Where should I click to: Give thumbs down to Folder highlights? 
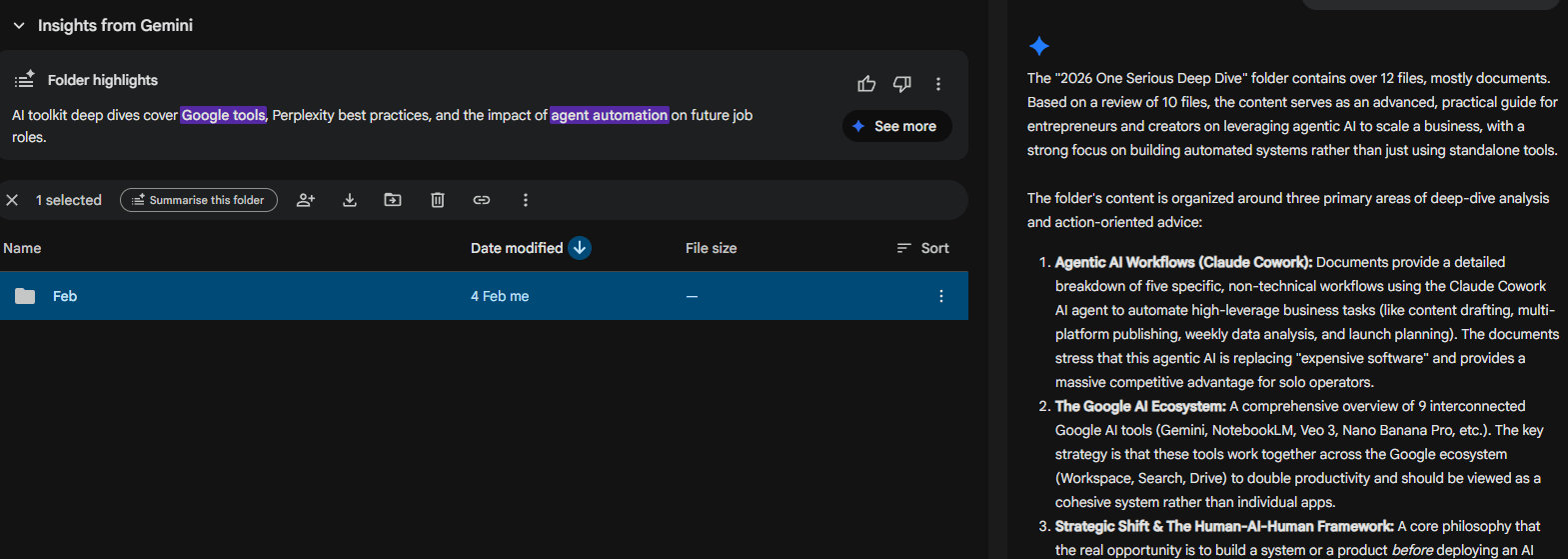coord(901,84)
